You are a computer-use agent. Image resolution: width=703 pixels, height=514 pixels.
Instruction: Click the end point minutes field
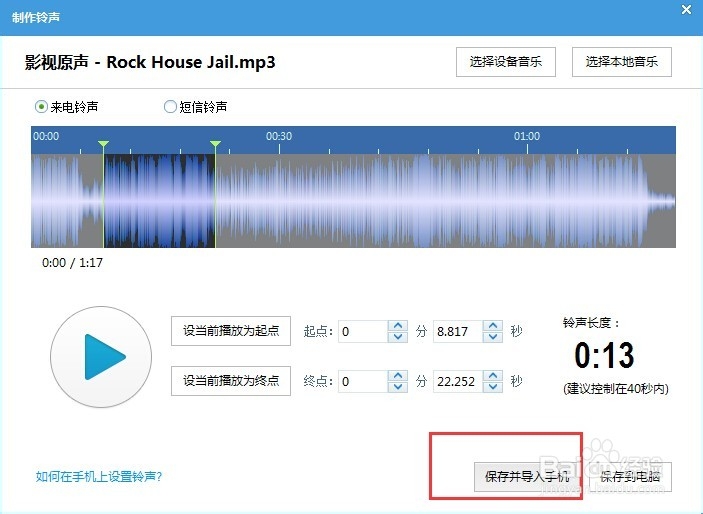363,381
